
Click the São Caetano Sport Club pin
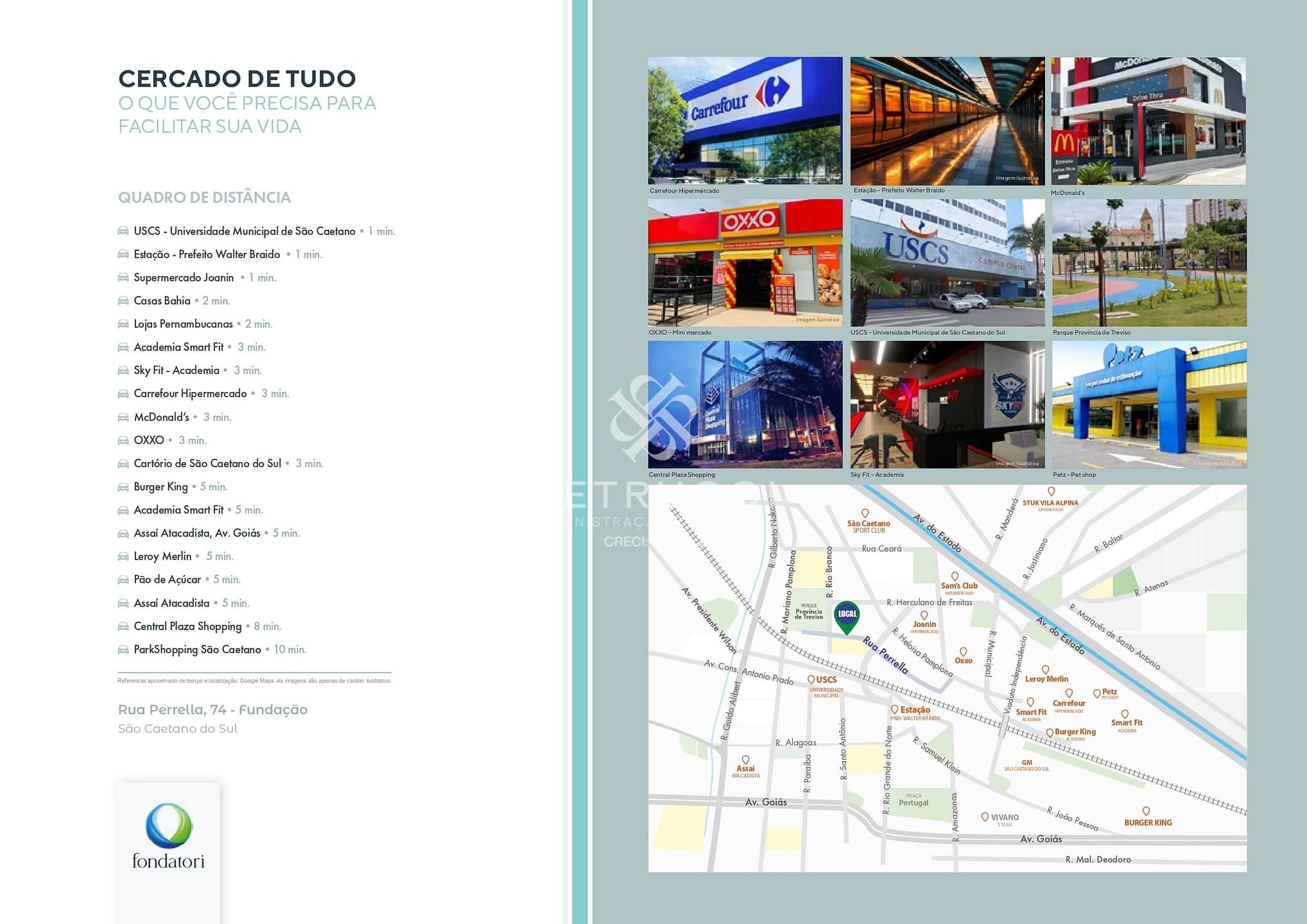coord(865,513)
